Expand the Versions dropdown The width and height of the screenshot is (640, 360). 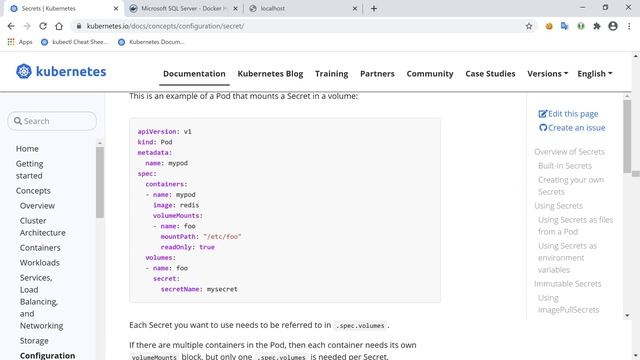[x=547, y=74]
